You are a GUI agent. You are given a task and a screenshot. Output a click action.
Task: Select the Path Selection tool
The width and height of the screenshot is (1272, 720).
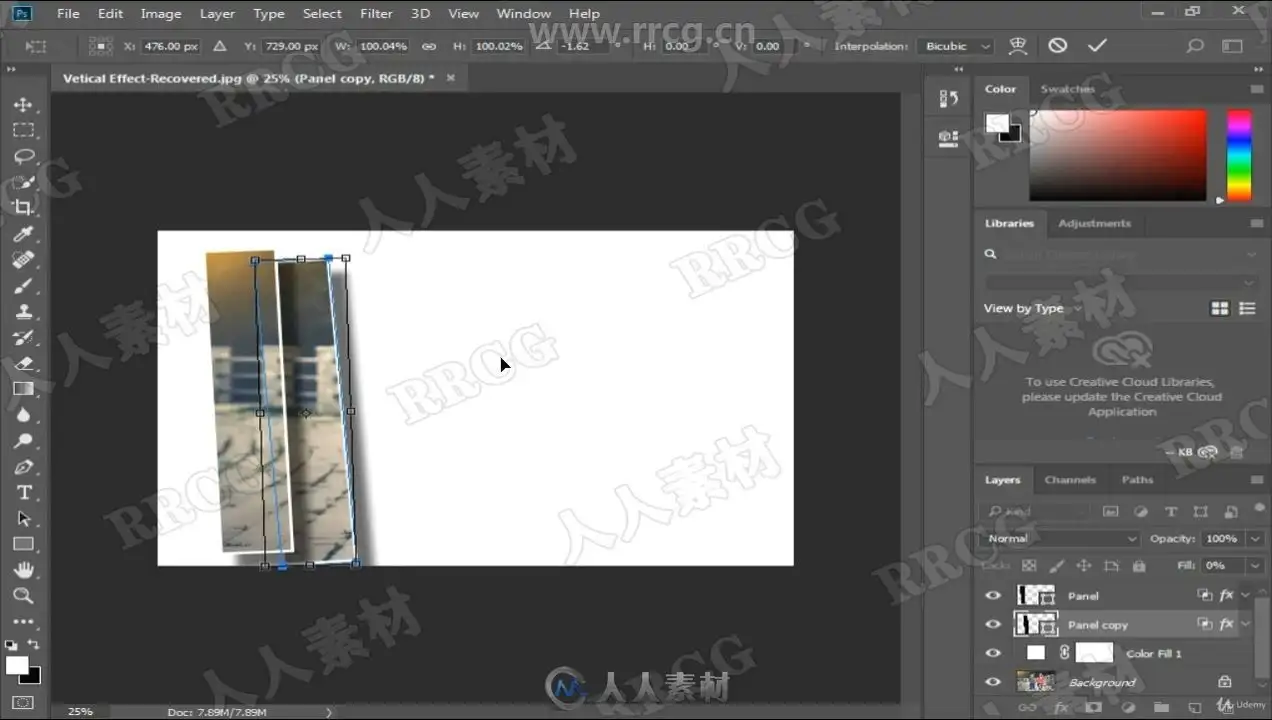point(23,519)
